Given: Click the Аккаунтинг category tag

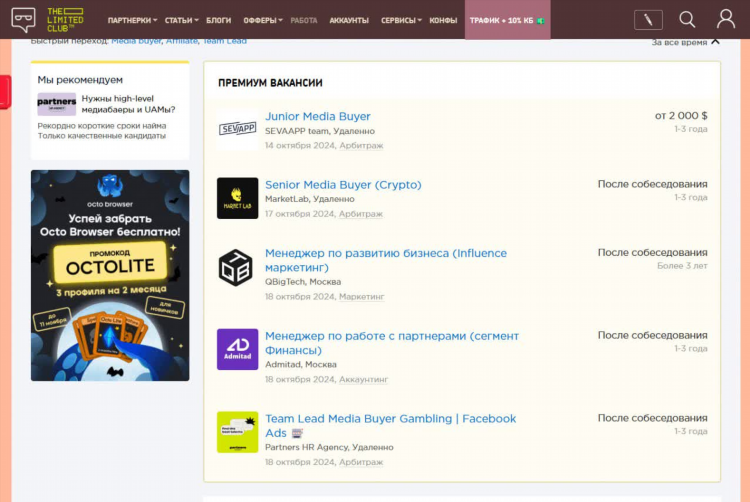Looking at the screenshot, I should (364, 379).
